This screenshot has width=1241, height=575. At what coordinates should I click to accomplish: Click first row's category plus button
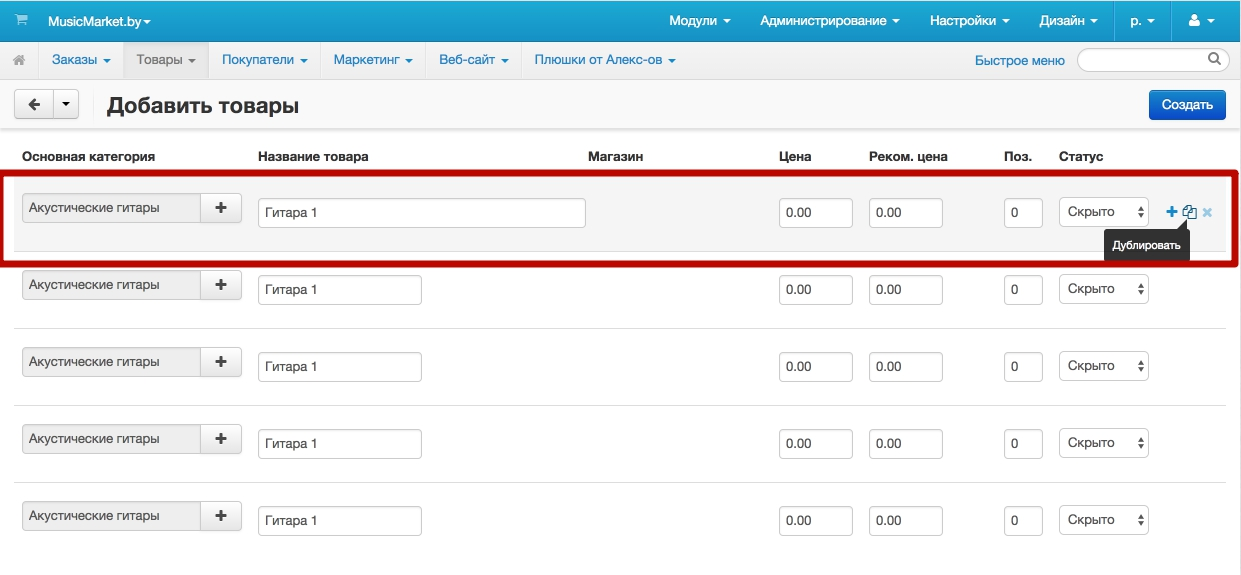coord(221,208)
